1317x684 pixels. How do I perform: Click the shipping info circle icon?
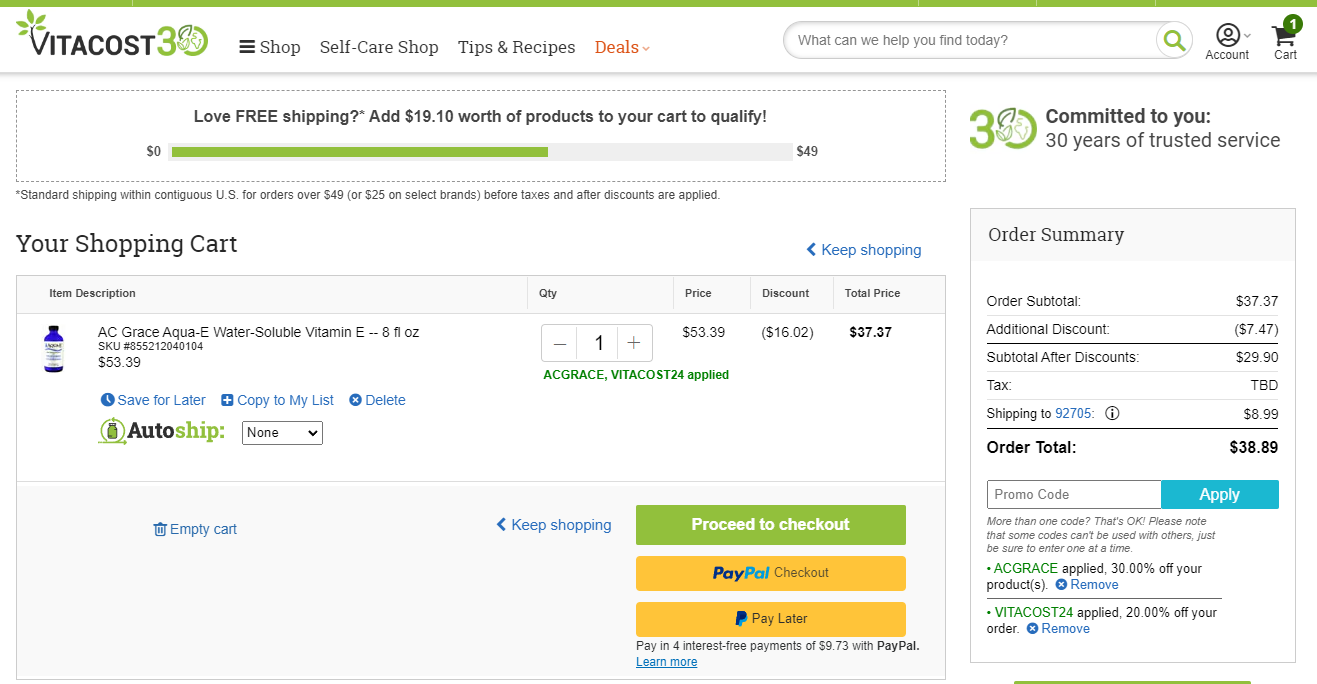1112,413
